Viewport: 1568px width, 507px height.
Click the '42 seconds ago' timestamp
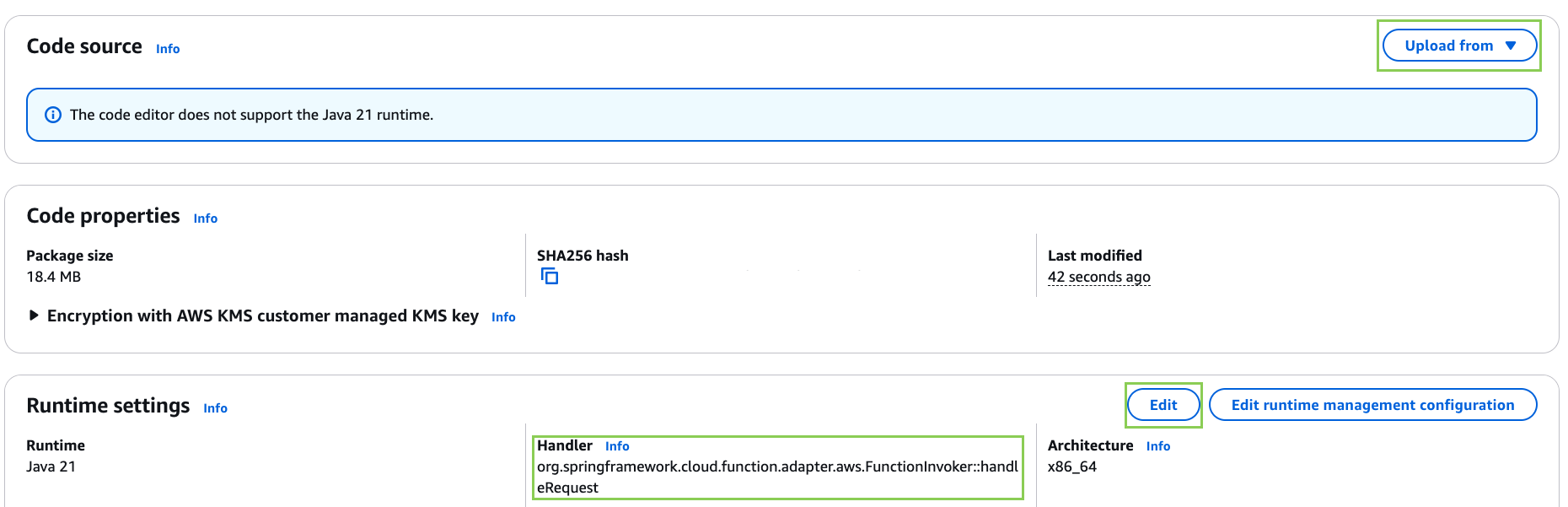(x=1098, y=277)
